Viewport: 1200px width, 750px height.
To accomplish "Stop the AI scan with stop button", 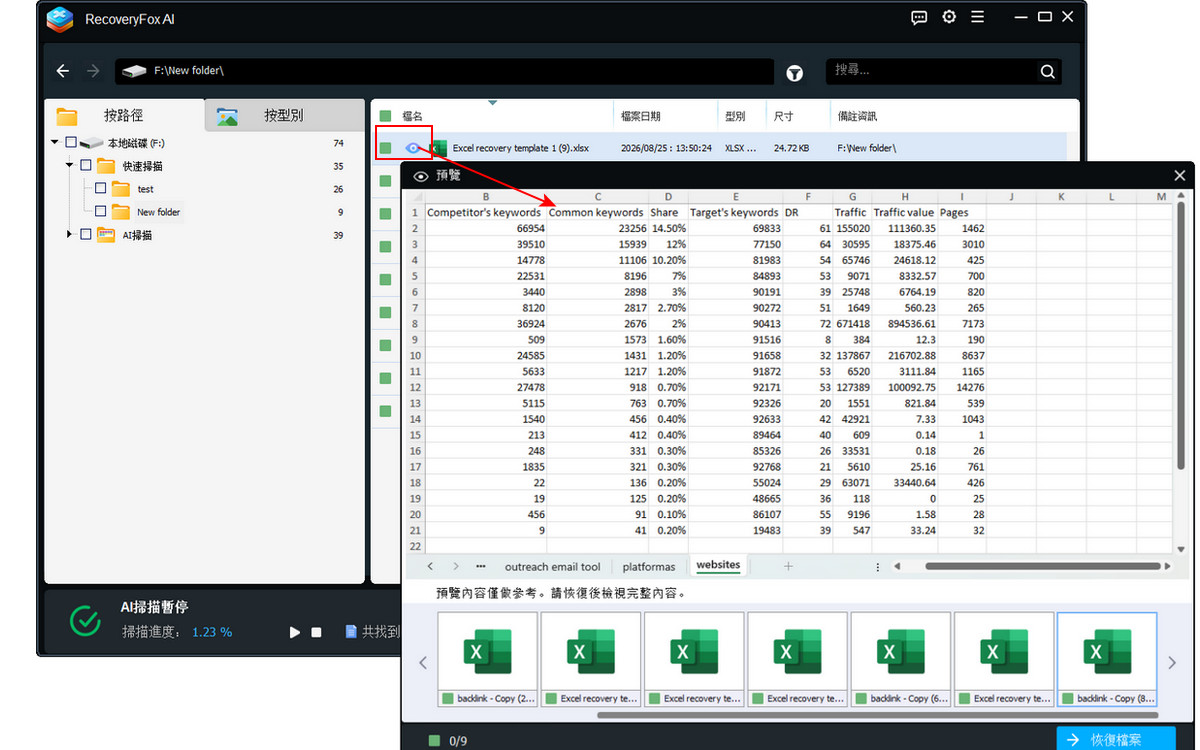I will tap(316, 632).
